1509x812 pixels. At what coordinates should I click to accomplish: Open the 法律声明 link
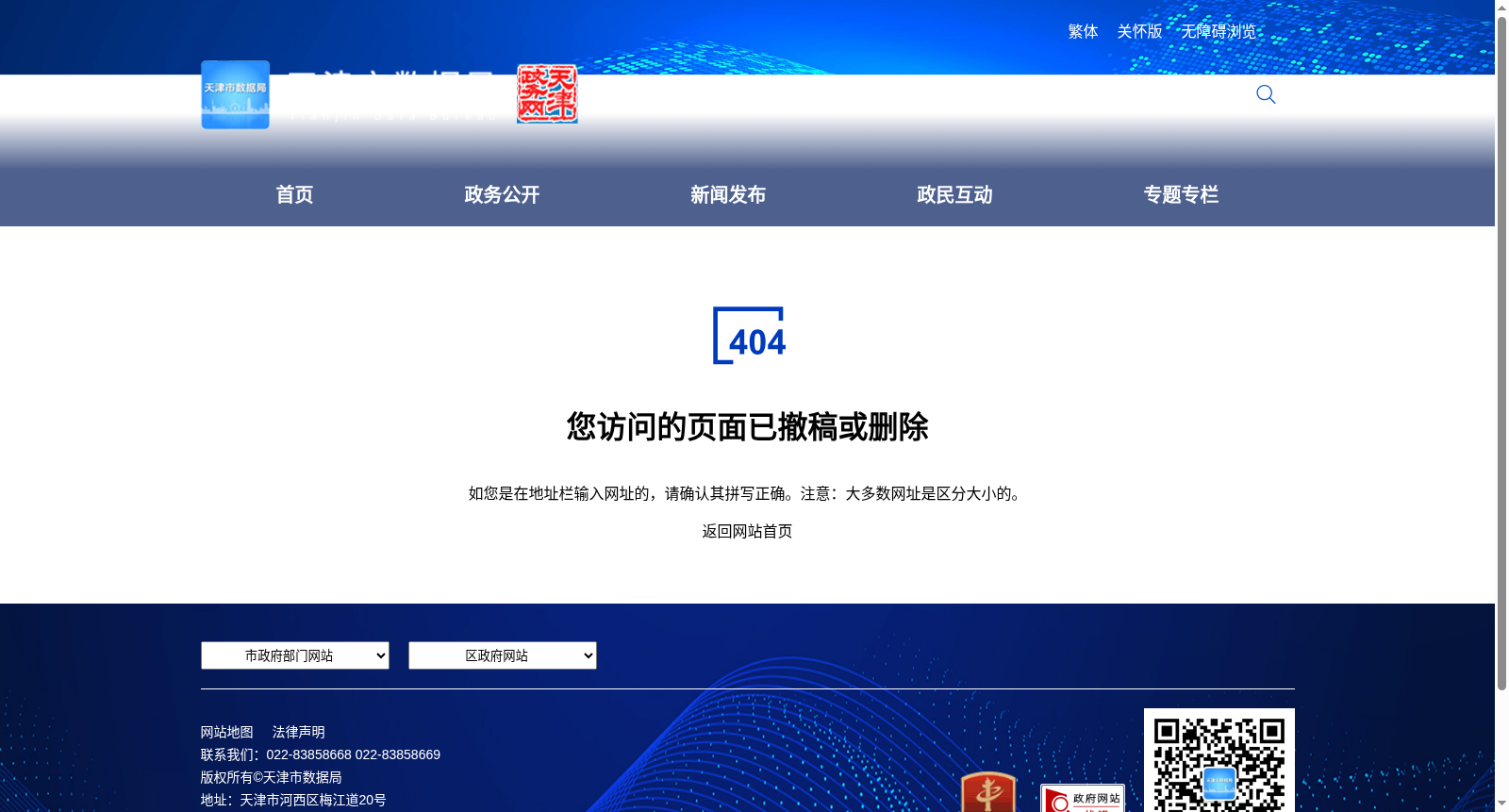[x=298, y=732]
